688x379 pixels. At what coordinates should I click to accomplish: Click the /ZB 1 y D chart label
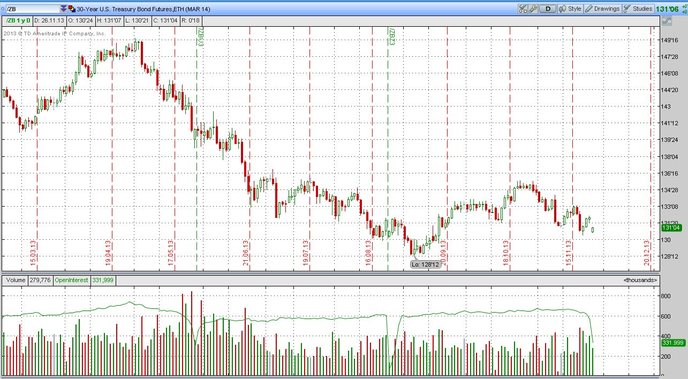(18, 21)
